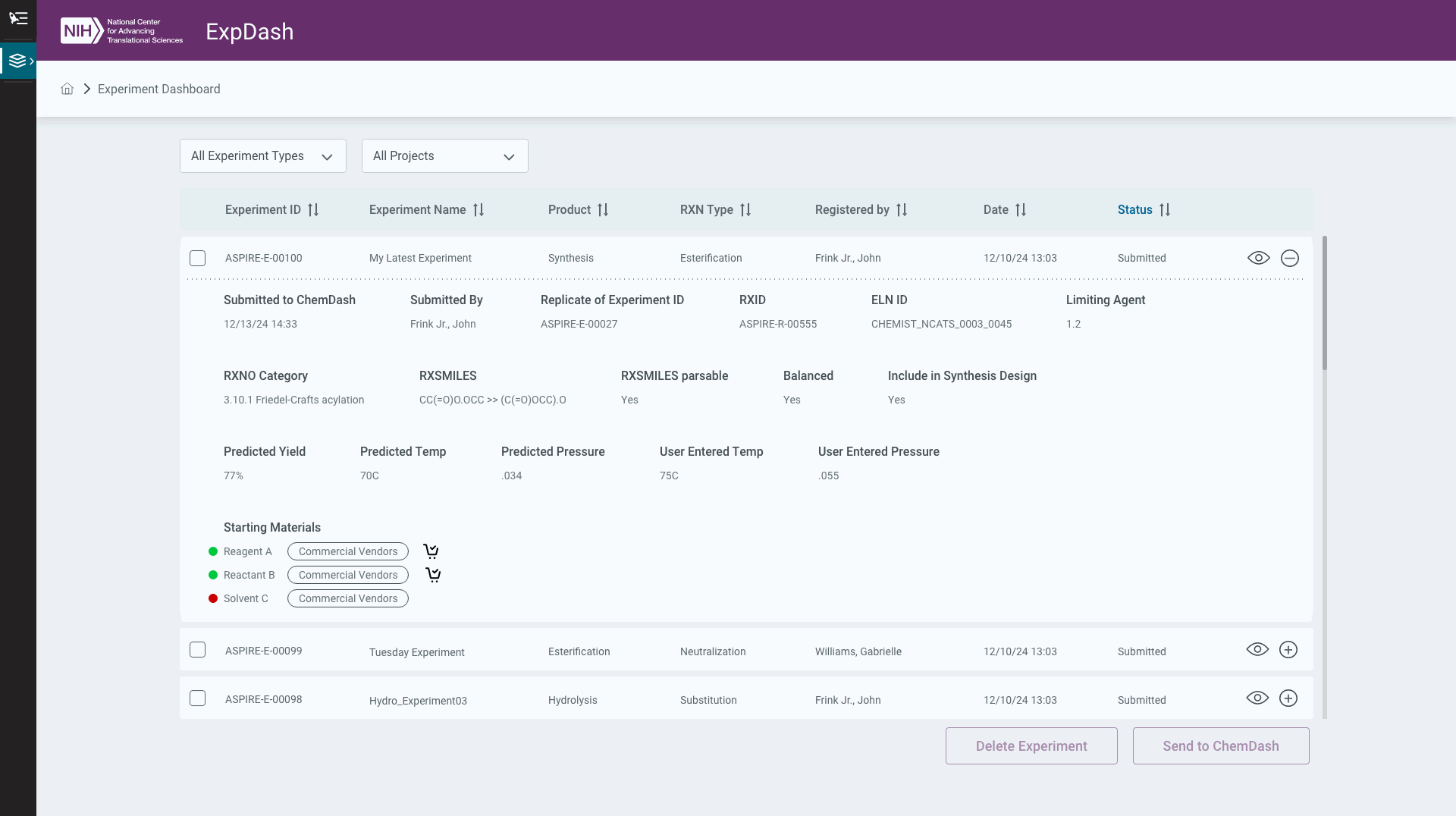Screen dimensions: 1456x816
Task: Collapse ASPIRE-E-00100 row details
Action: pyautogui.click(x=1290, y=258)
